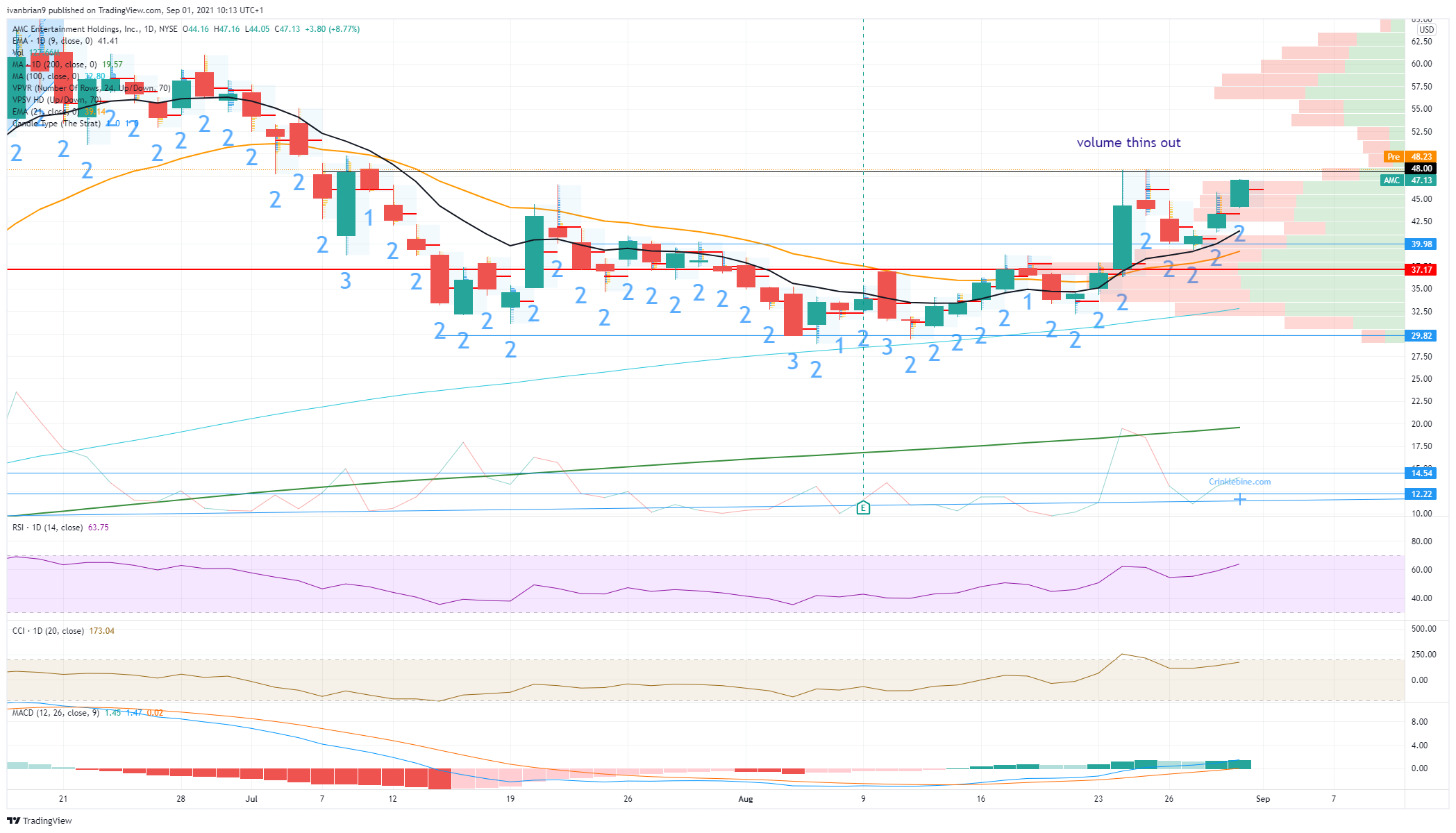Click the 'Aug' label on time axis
This screenshot has width=1456, height=833.
(746, 799)
